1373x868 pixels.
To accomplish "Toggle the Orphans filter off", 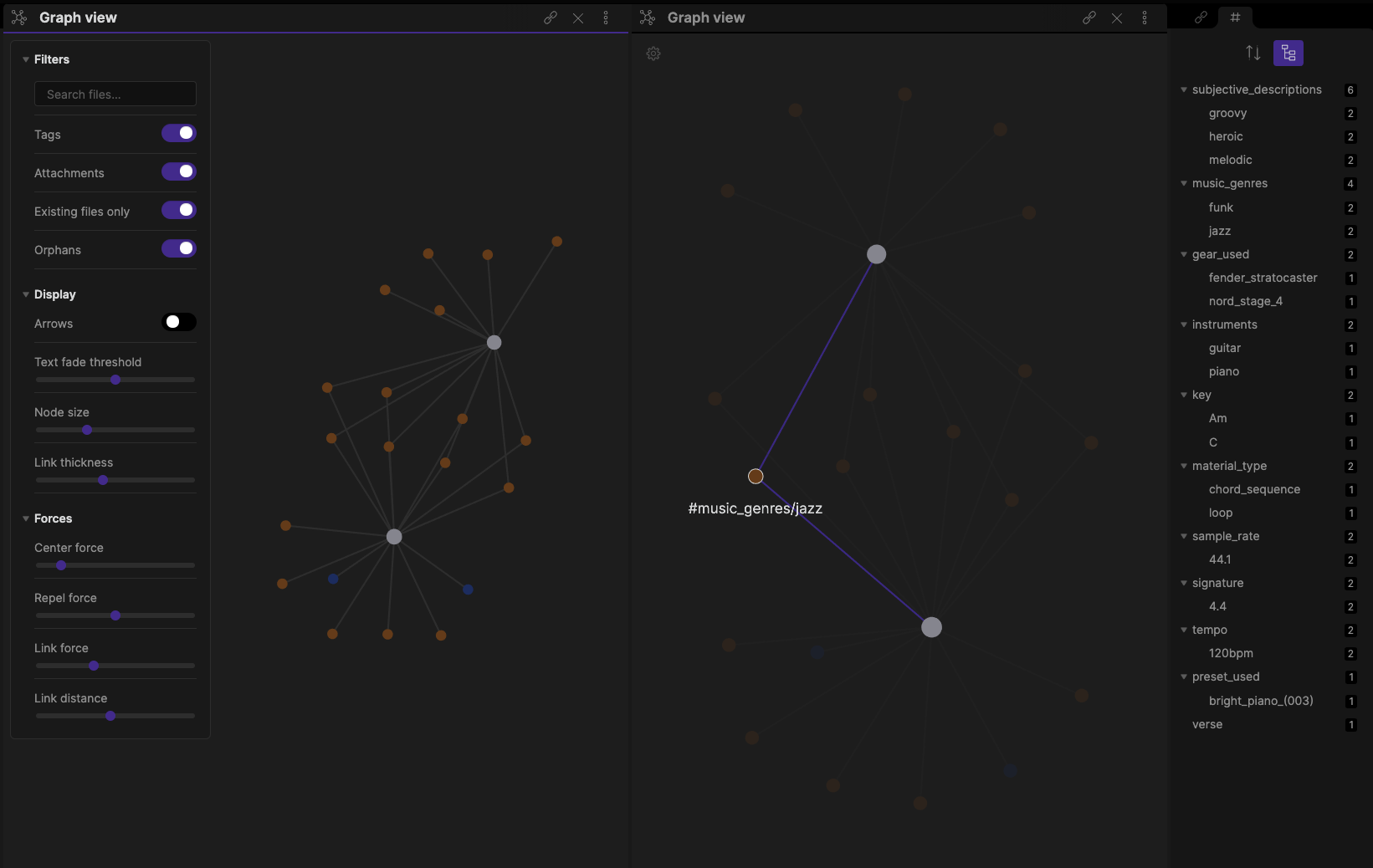I will tap(179, 248).
